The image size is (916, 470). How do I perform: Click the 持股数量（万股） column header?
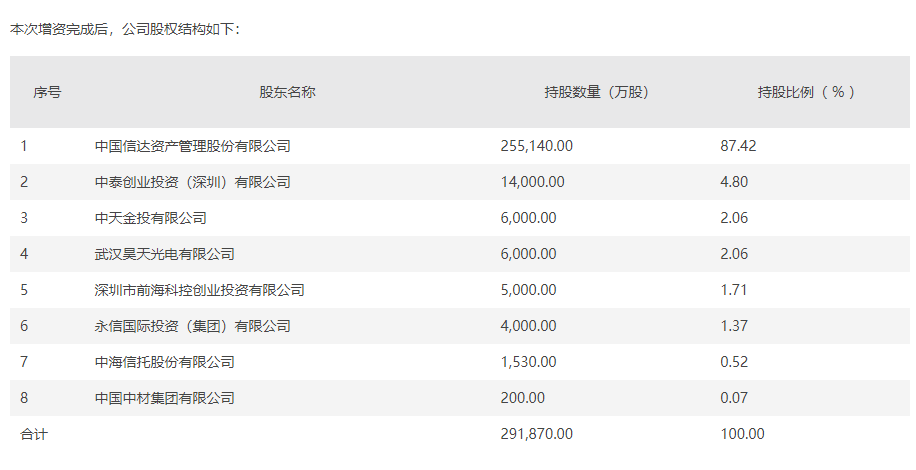pos(596,92)
